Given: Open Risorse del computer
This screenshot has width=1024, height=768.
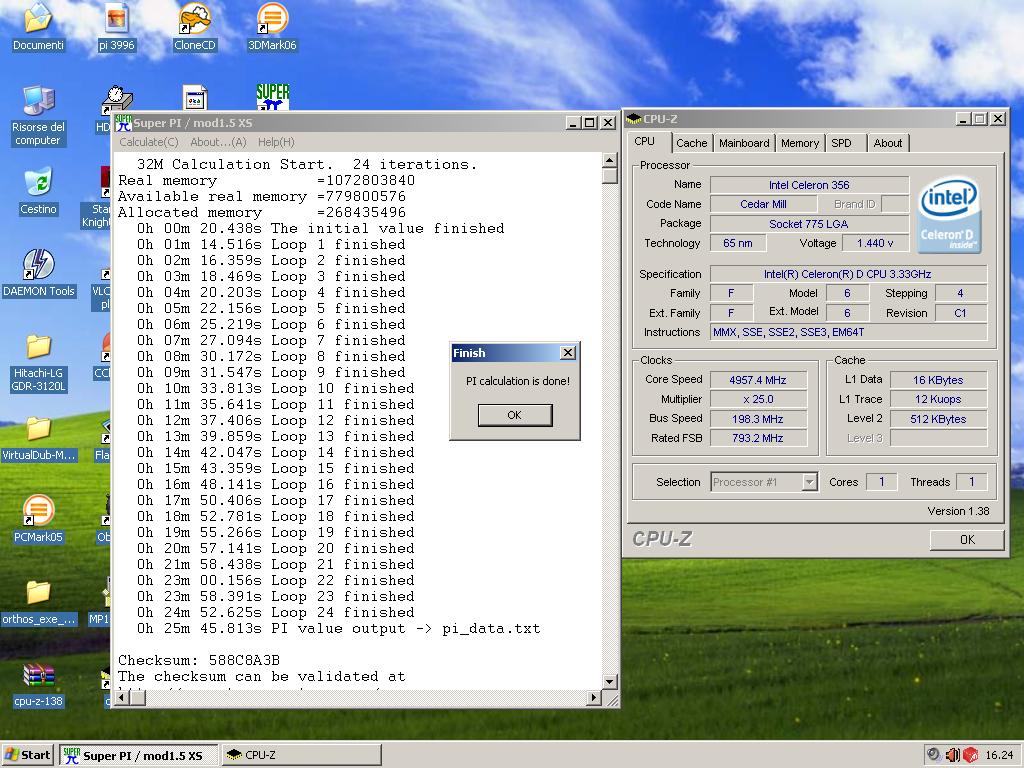Looking at the screenshot, I should coord(38,116).
